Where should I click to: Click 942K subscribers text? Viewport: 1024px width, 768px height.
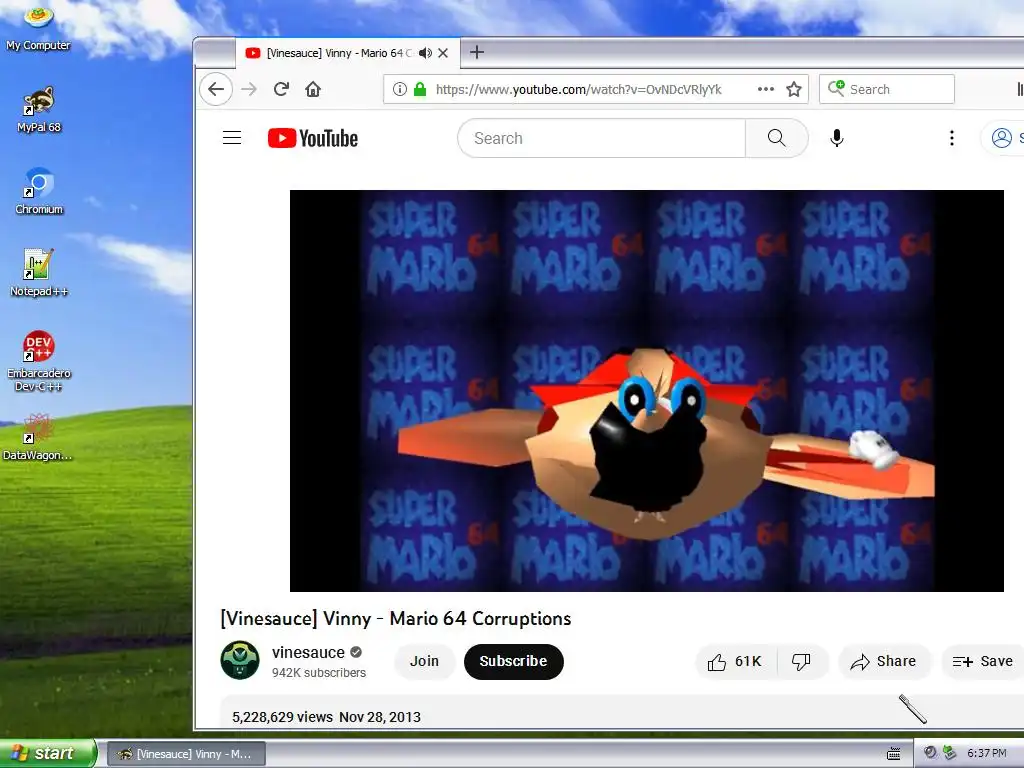tap(319, 673)
